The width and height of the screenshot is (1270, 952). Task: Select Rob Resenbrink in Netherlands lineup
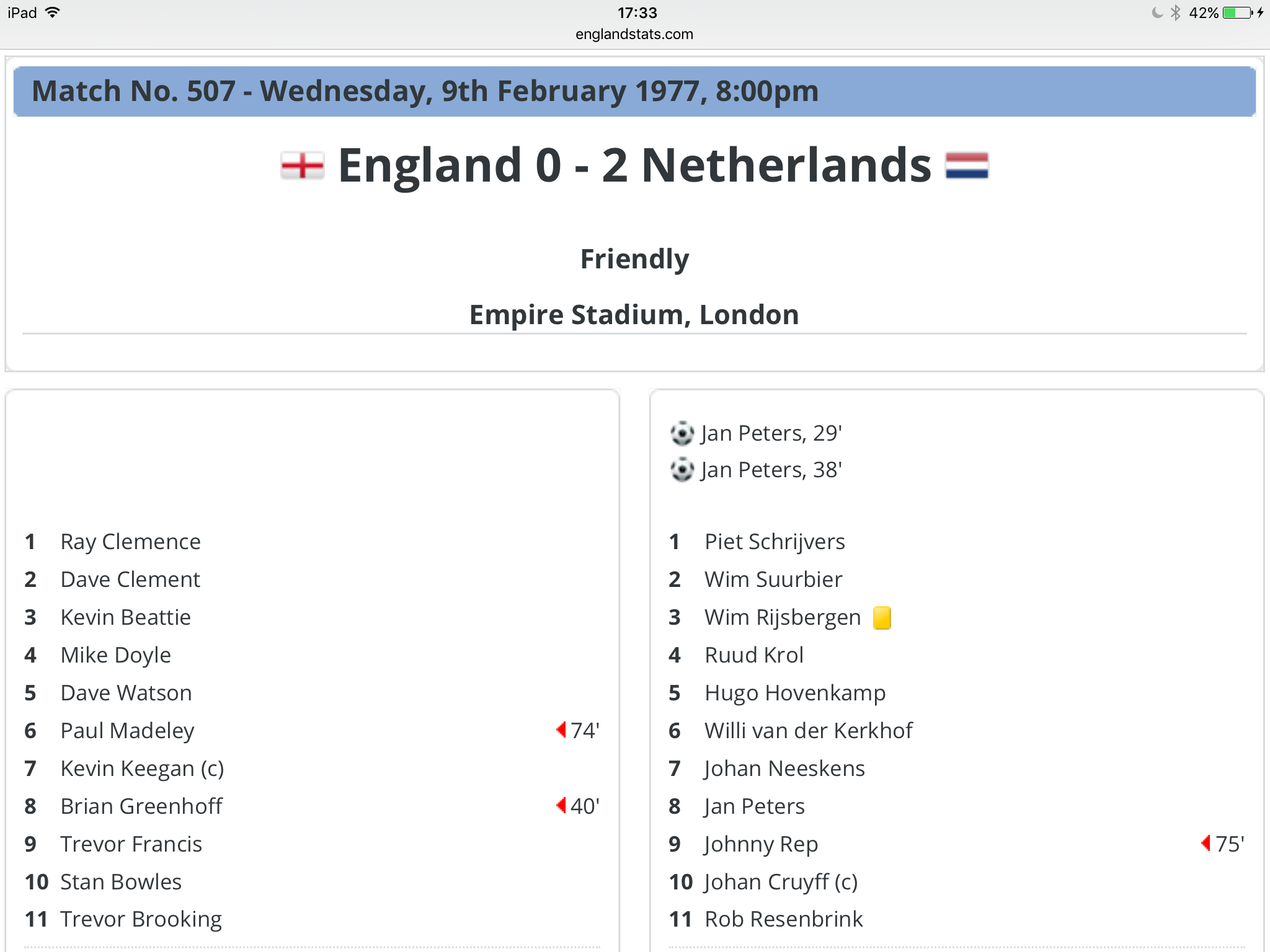coord(783,919)
